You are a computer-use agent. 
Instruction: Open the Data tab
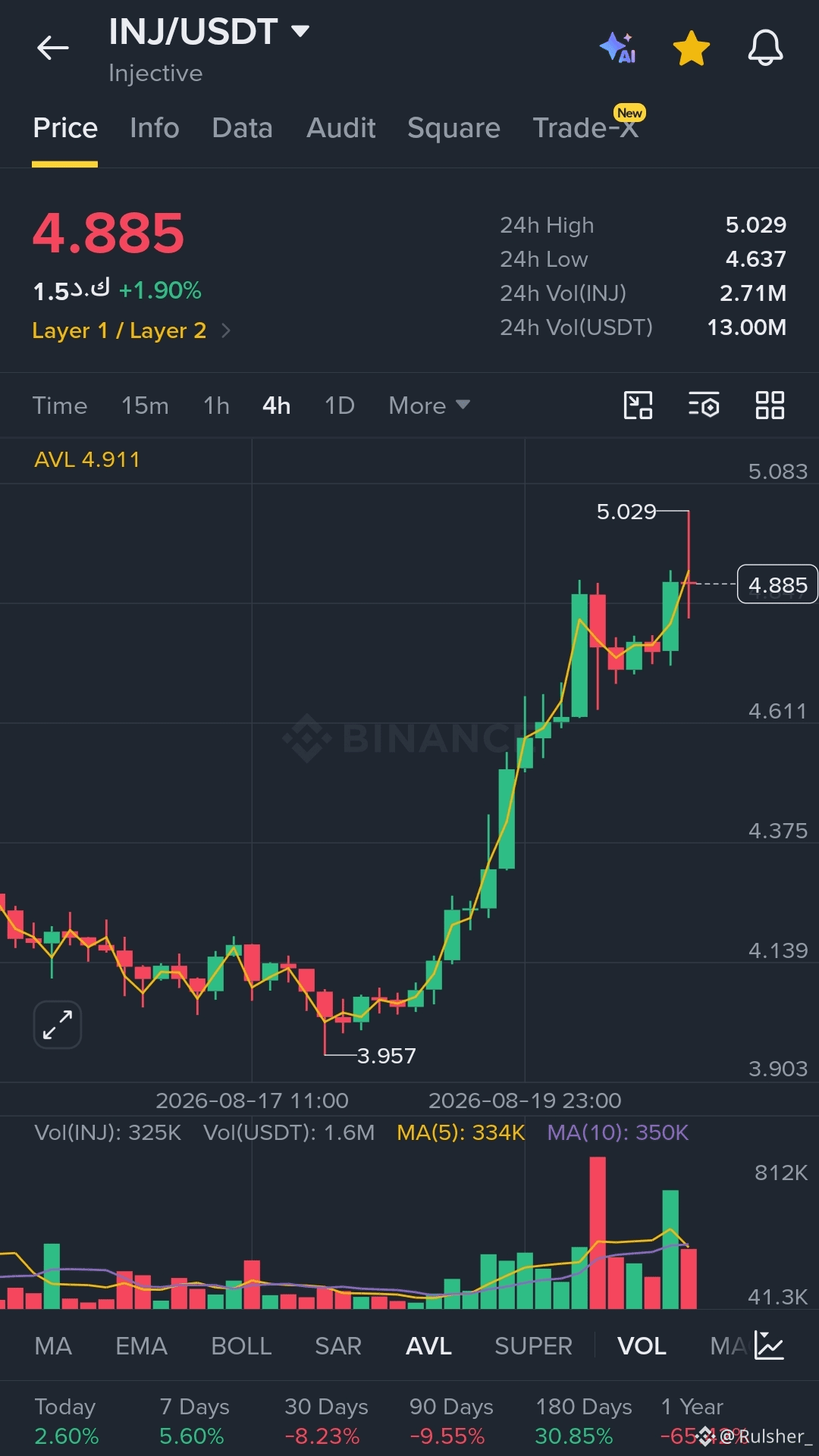point(242,127)
